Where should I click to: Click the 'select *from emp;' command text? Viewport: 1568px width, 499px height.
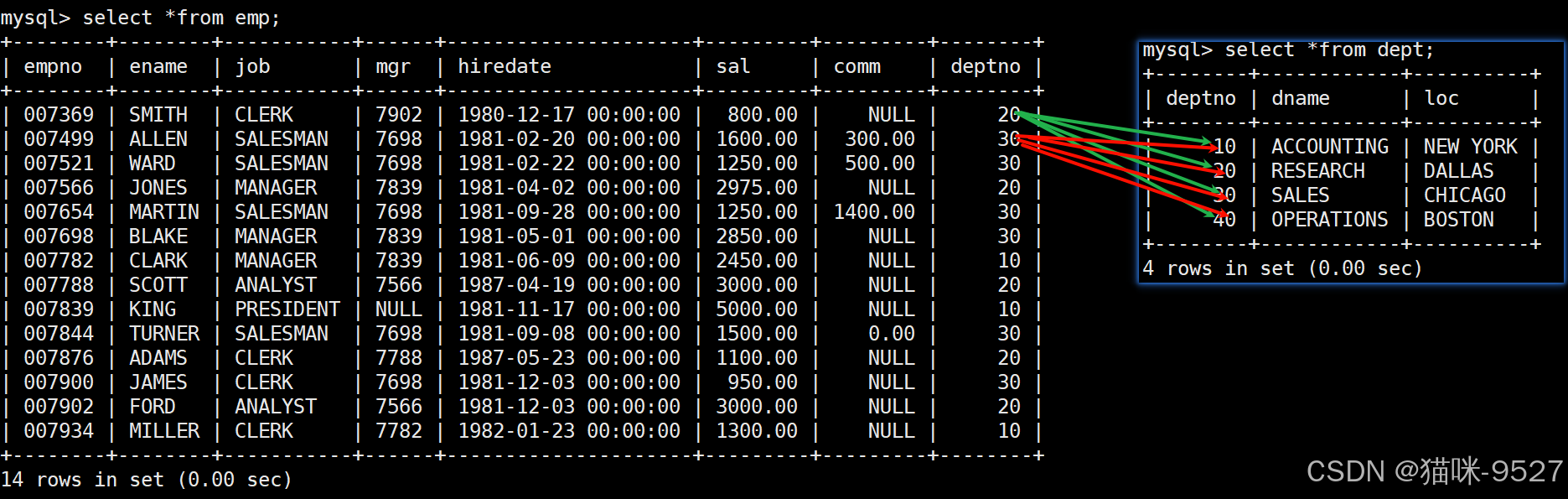181,18
